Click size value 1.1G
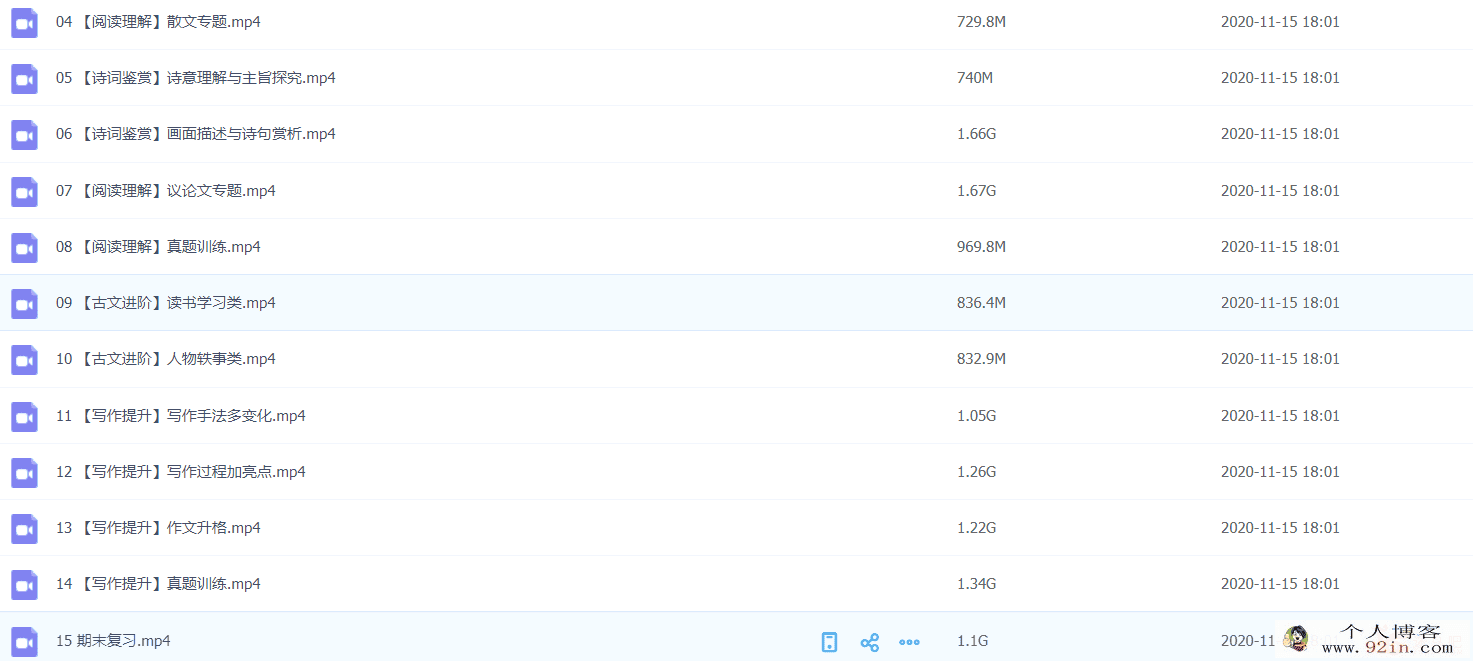The height and width of the screenshot is (661, 1473). click(973, 640)
